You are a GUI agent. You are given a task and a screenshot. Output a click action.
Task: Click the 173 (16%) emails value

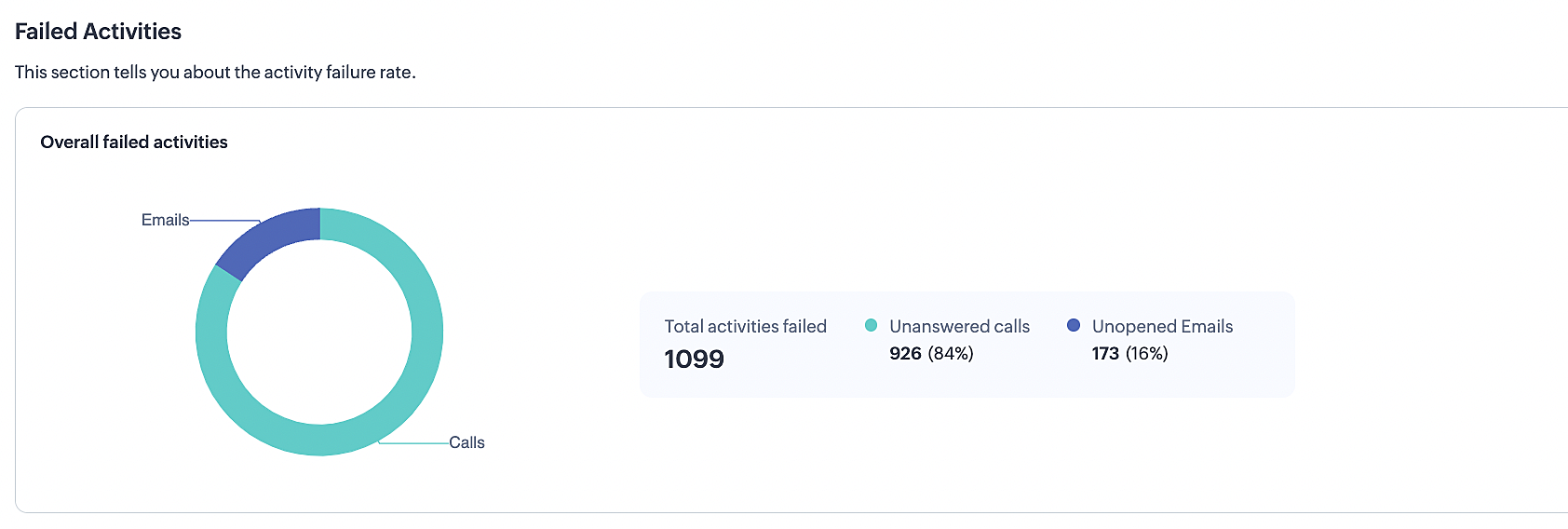tap(1129, 353)
